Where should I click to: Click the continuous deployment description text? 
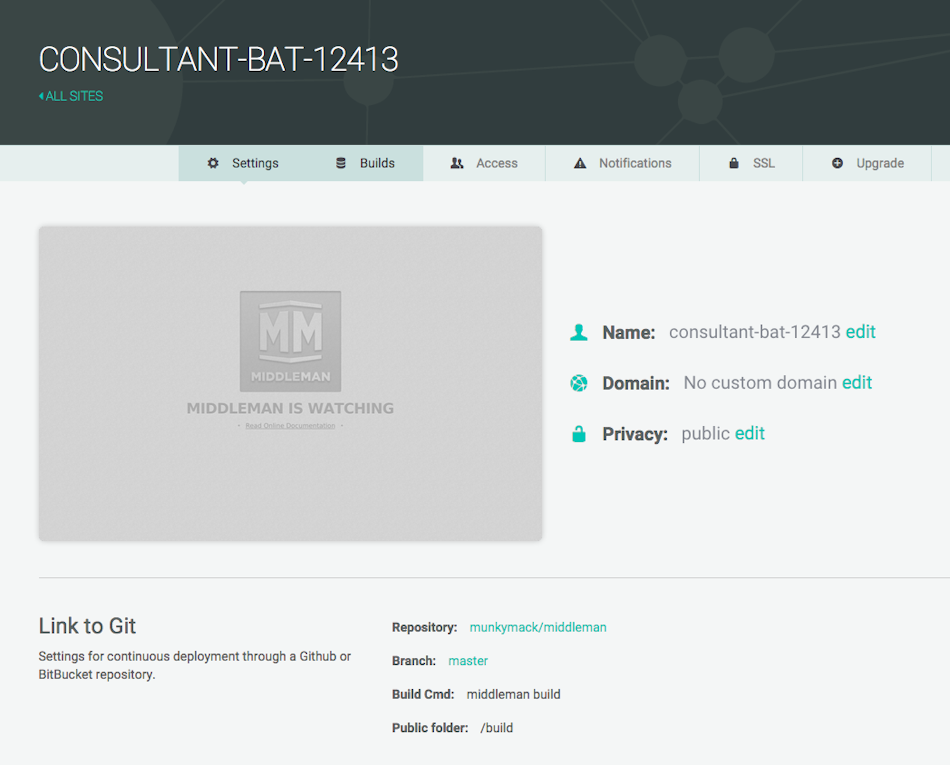[194, 666]
